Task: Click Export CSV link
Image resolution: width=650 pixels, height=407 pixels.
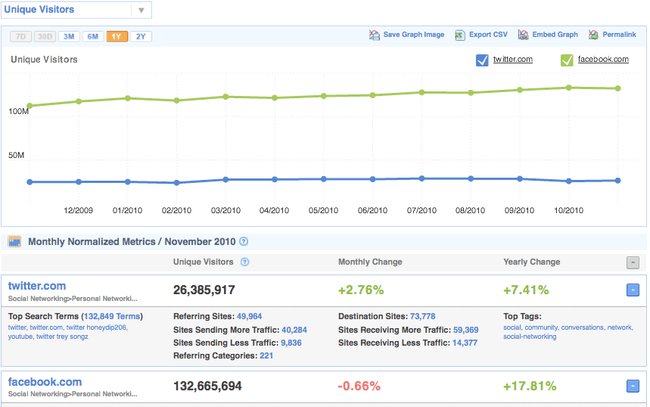Action: pyautogui.click(x=488, y=34)
